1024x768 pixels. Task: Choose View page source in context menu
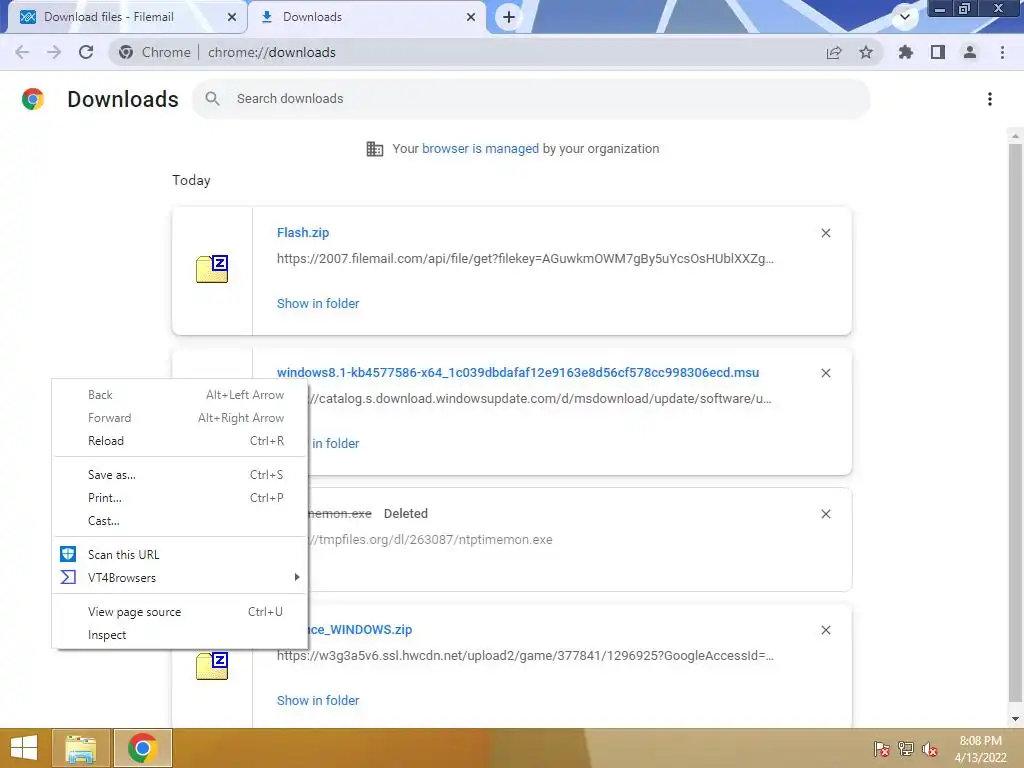pyautogui.click(x=180, y=612)
